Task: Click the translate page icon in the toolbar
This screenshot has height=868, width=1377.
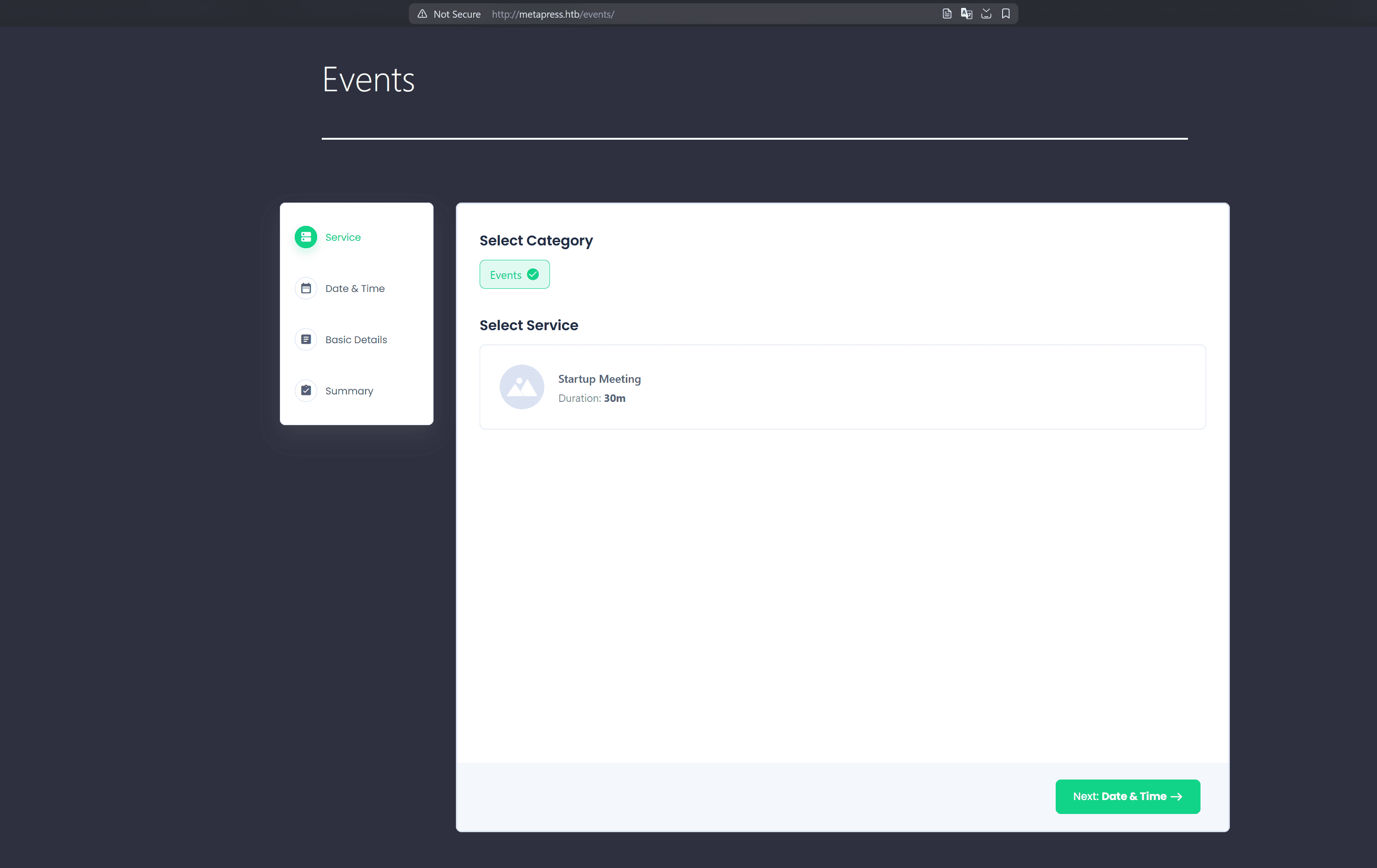Action: click(x=966, y=13)
